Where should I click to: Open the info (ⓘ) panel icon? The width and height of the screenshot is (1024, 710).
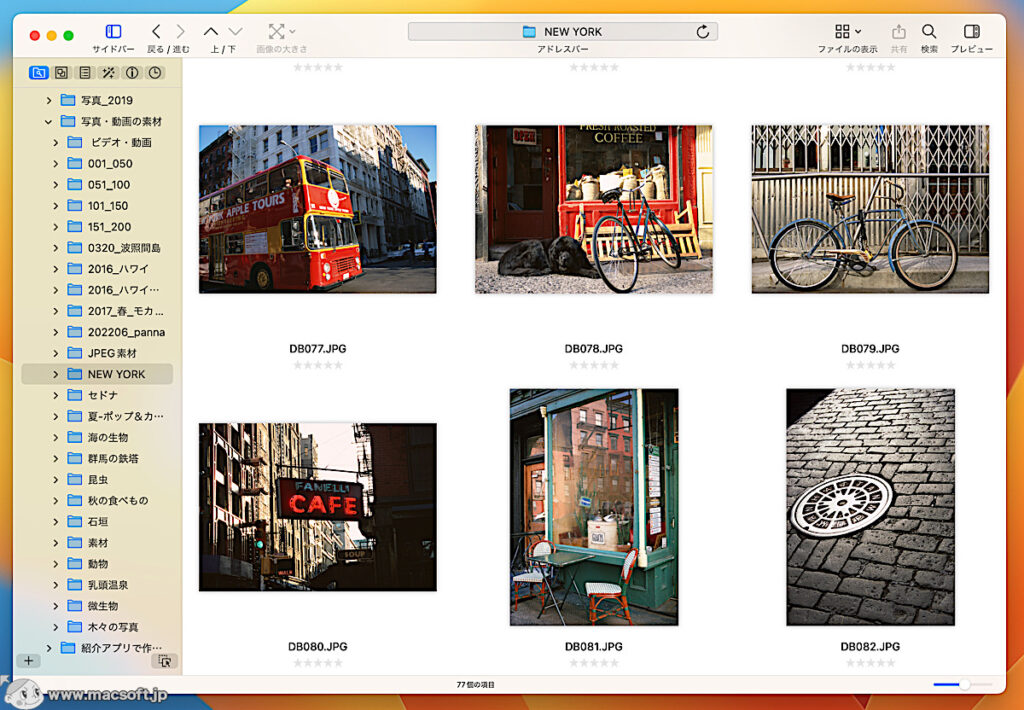point(131,72)
